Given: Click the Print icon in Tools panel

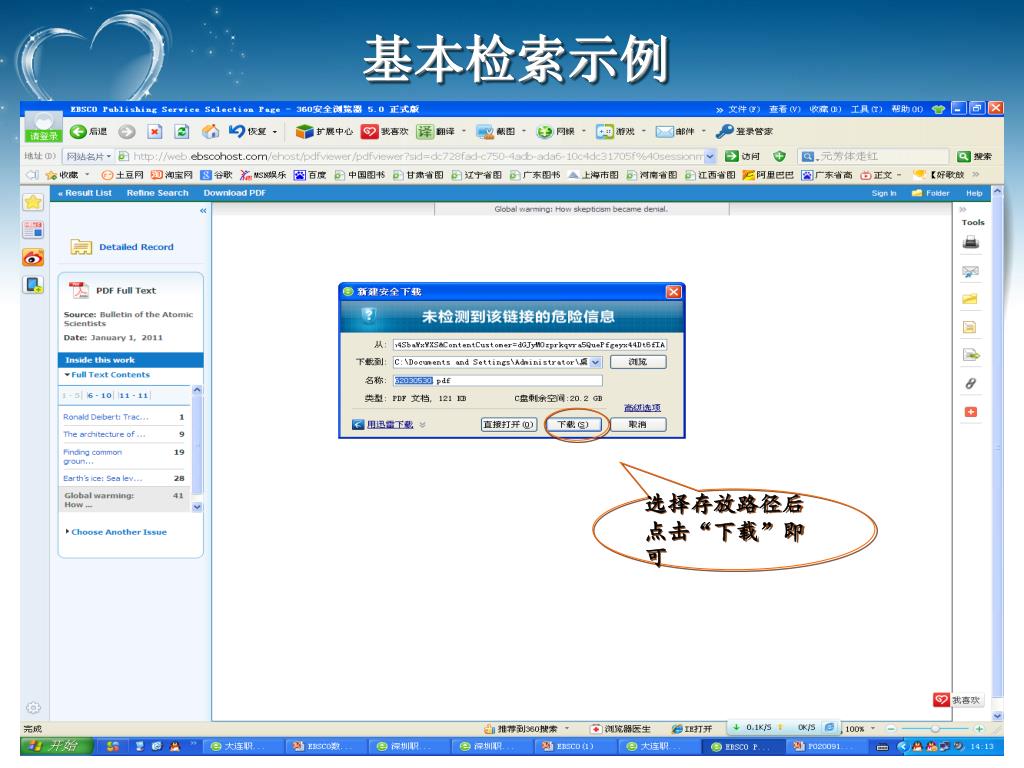Looking at the screenshot, I should coord(970,242).
